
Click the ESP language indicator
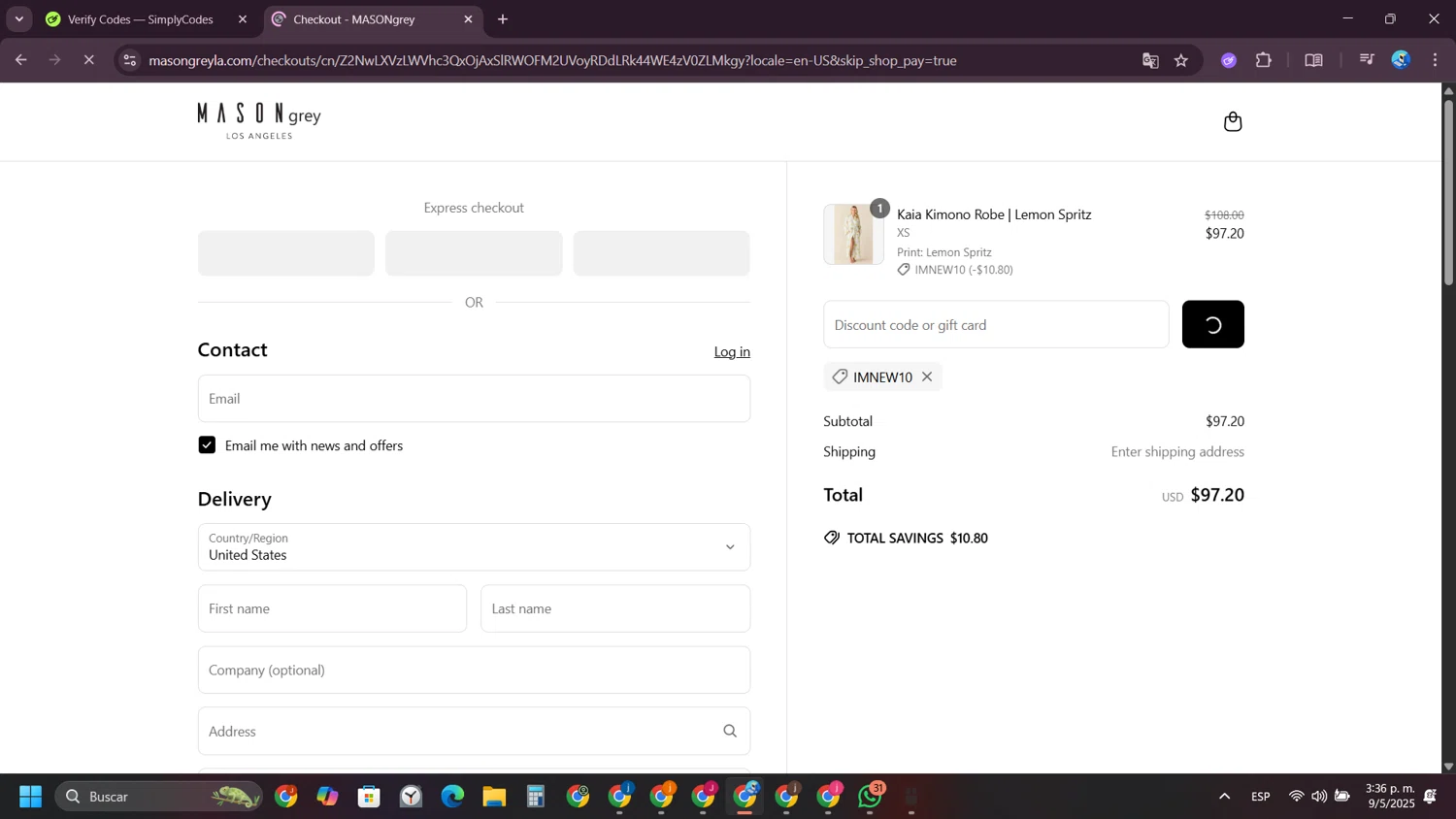(1261, 797)
